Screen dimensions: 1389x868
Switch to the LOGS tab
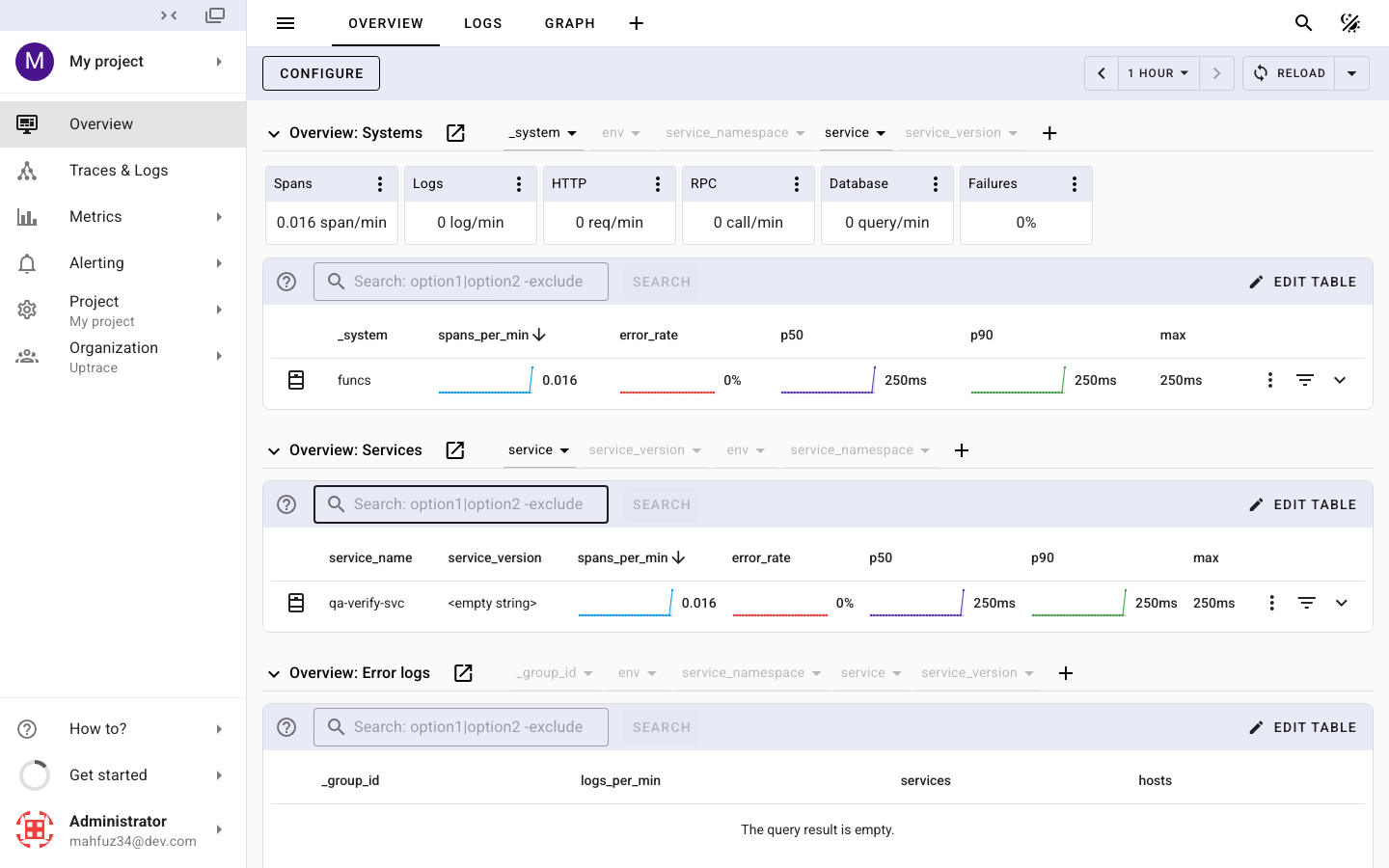(483, 23)
